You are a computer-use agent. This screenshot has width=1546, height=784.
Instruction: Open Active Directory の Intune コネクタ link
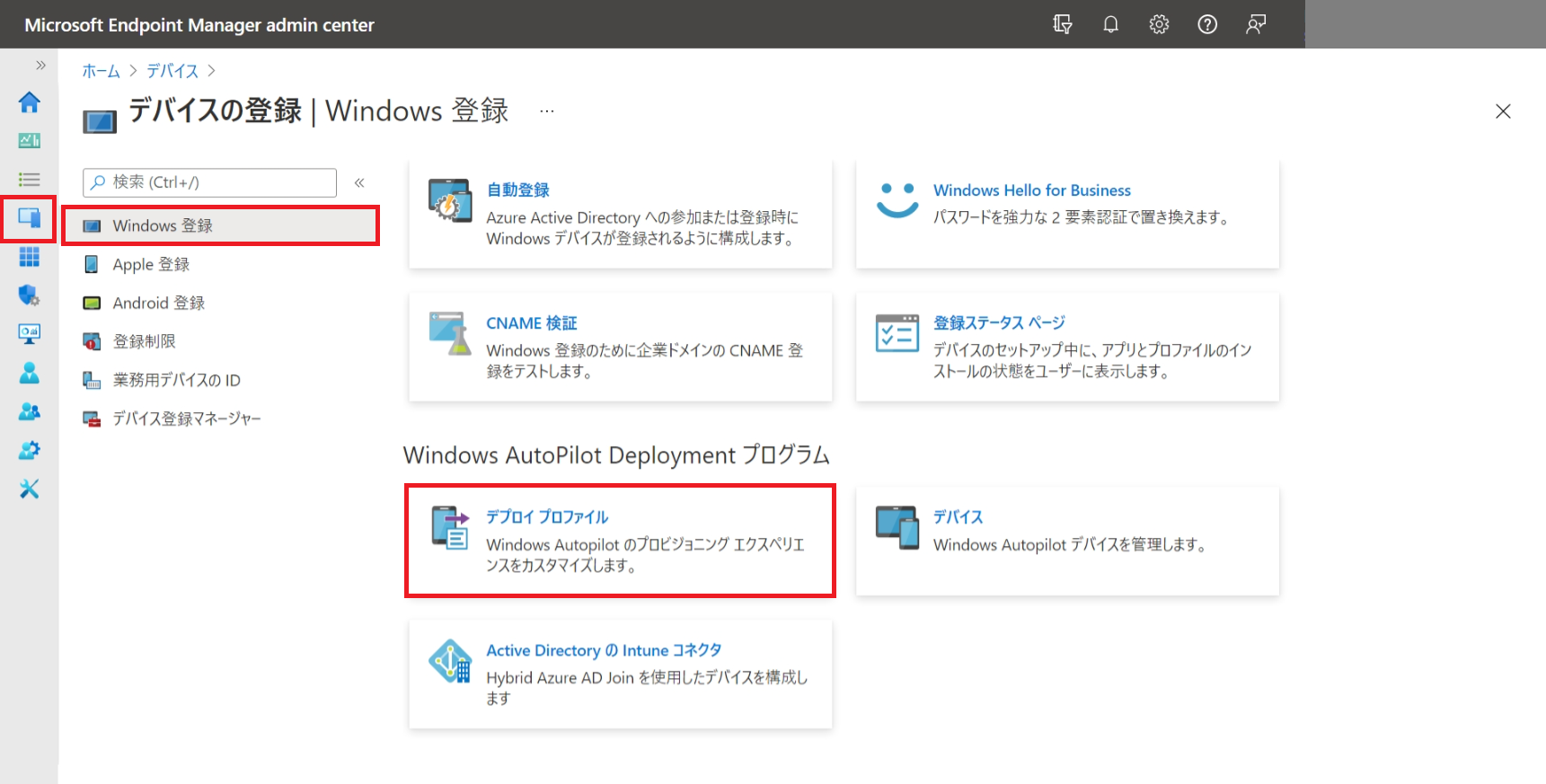tap(604, 650)
